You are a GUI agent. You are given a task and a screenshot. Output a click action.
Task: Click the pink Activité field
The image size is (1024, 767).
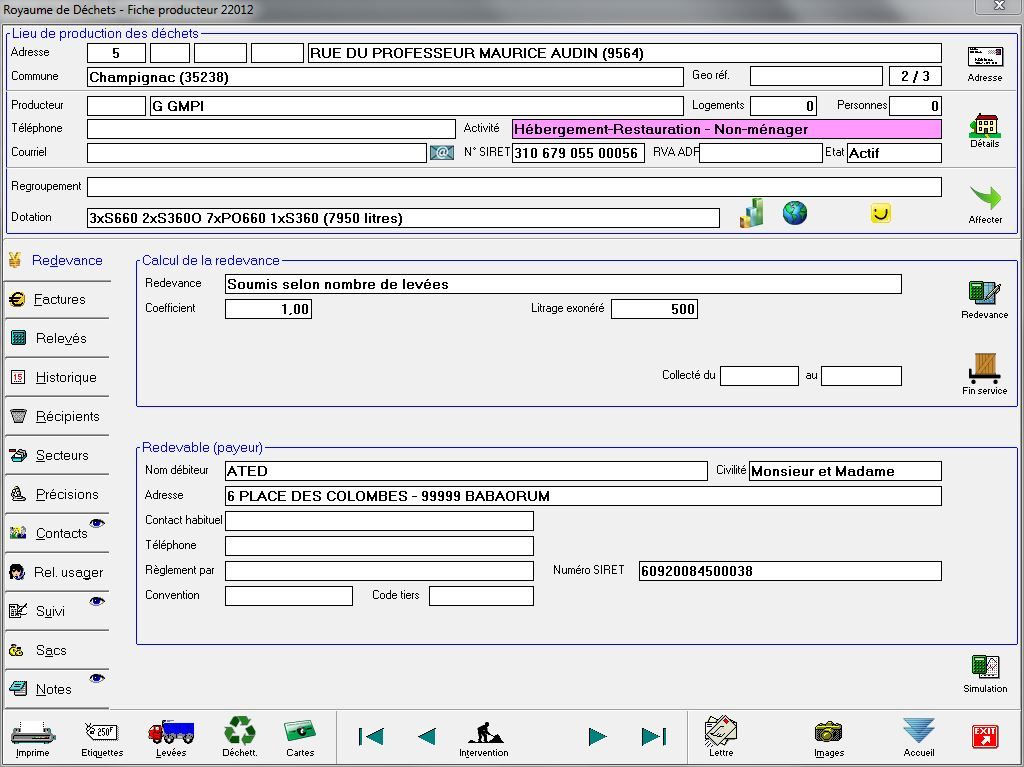[726, 129]
